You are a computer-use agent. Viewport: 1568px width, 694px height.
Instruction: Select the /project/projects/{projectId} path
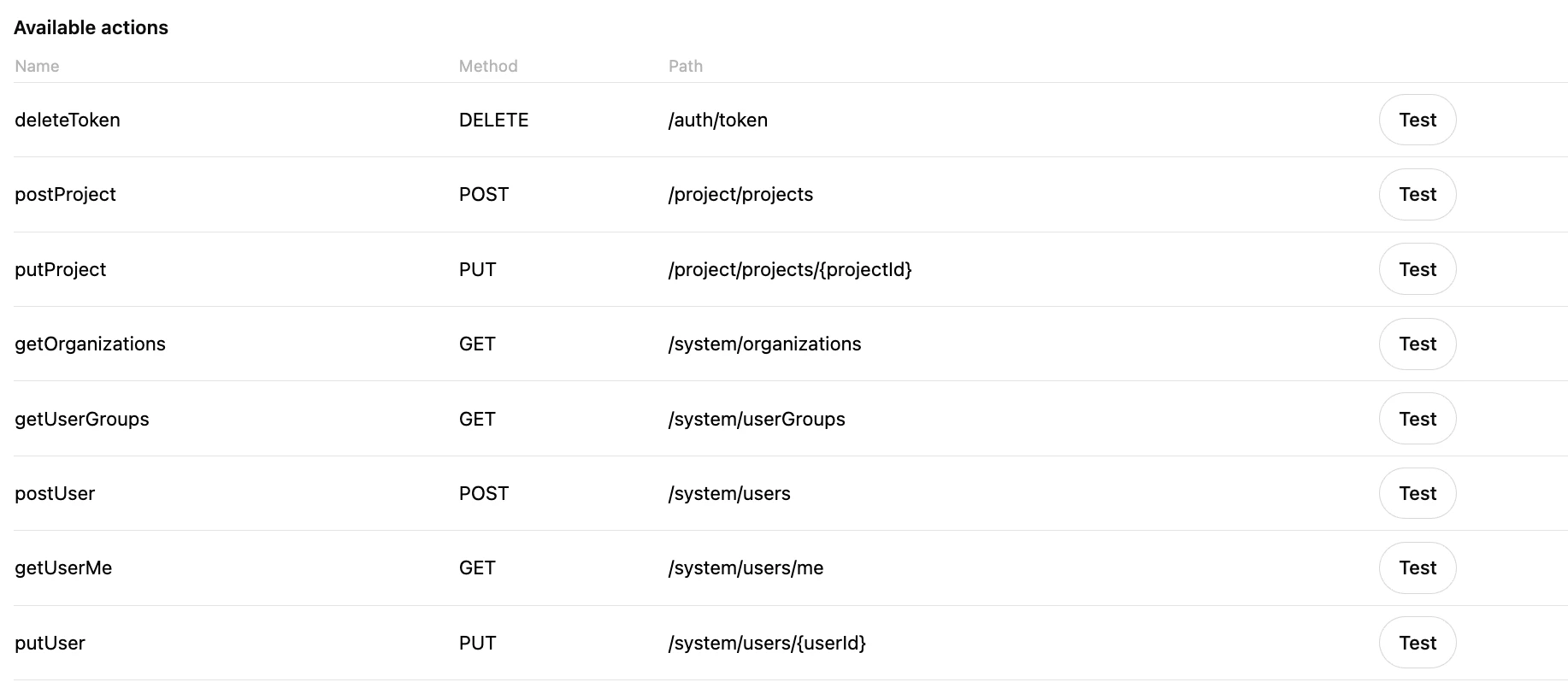coord(789,270)
